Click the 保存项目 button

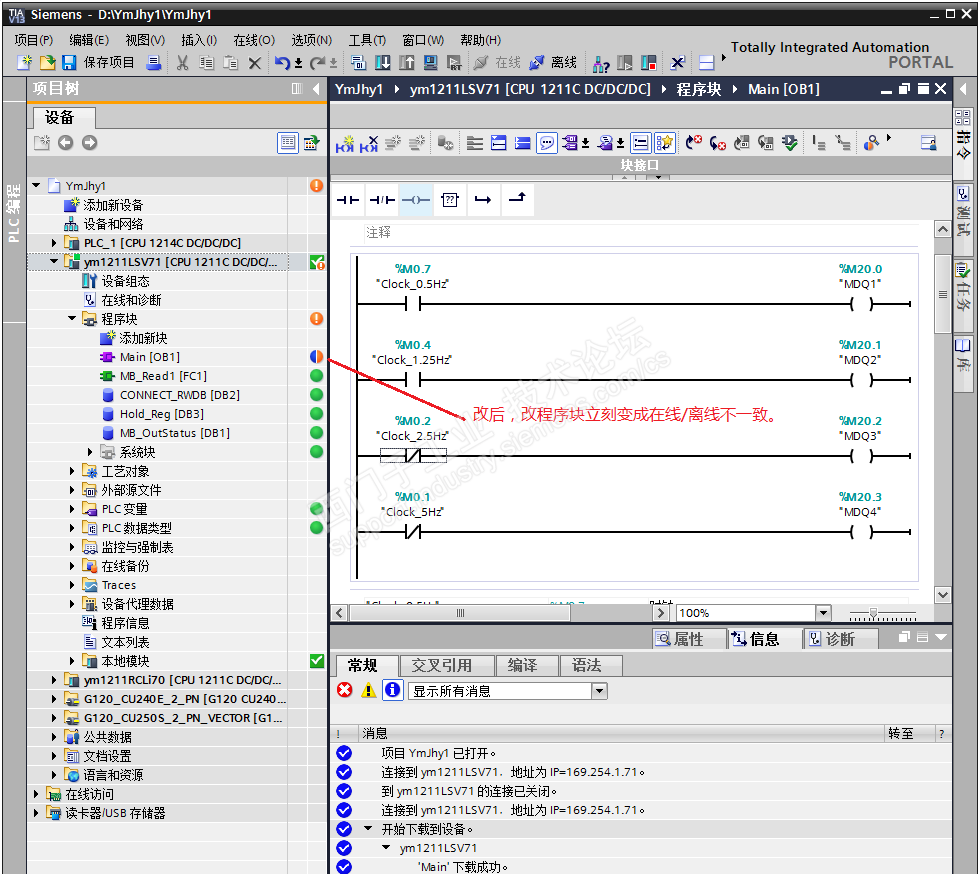coord(99,62)
